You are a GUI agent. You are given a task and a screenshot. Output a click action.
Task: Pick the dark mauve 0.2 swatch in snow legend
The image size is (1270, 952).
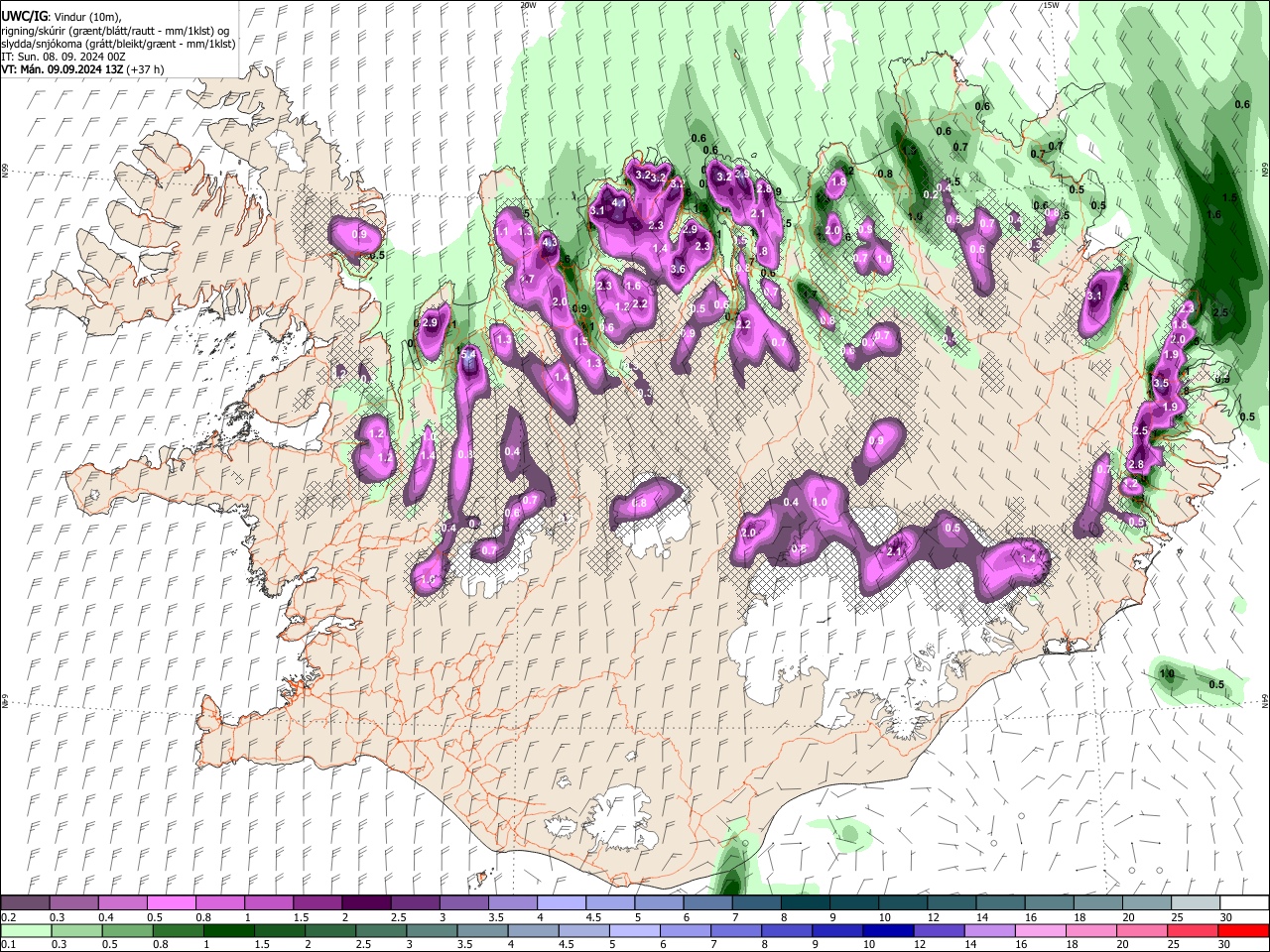click(x=25, y=903)
